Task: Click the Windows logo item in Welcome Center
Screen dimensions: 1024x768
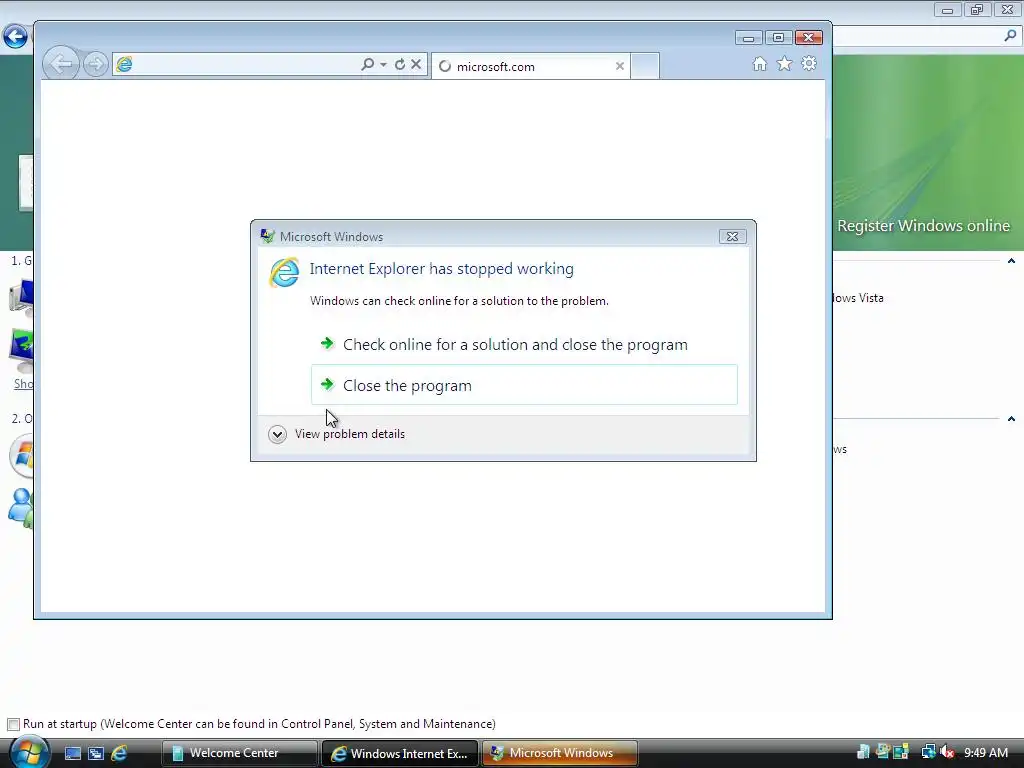Action: 22,455
